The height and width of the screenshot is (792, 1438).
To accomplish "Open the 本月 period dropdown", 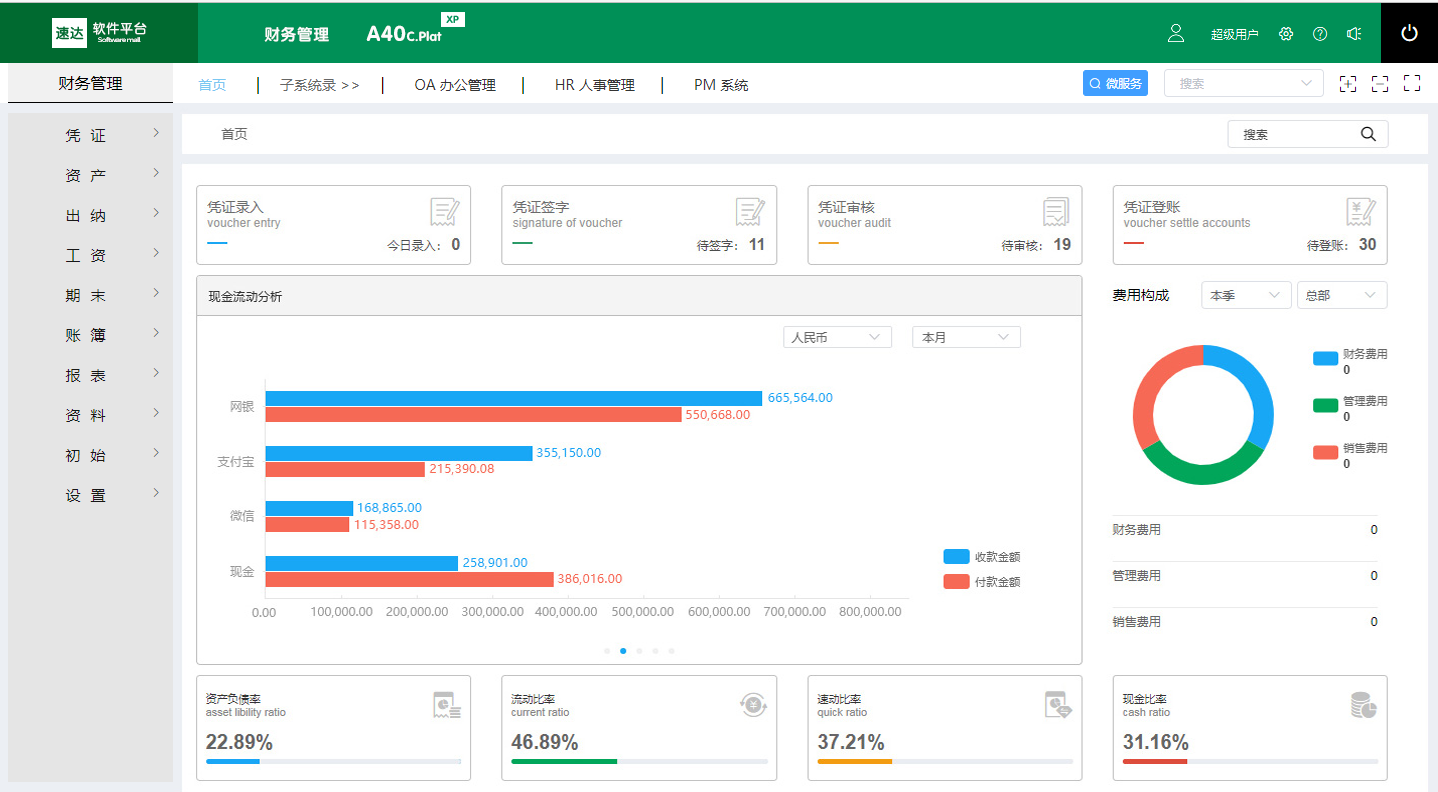I will 965,338.
